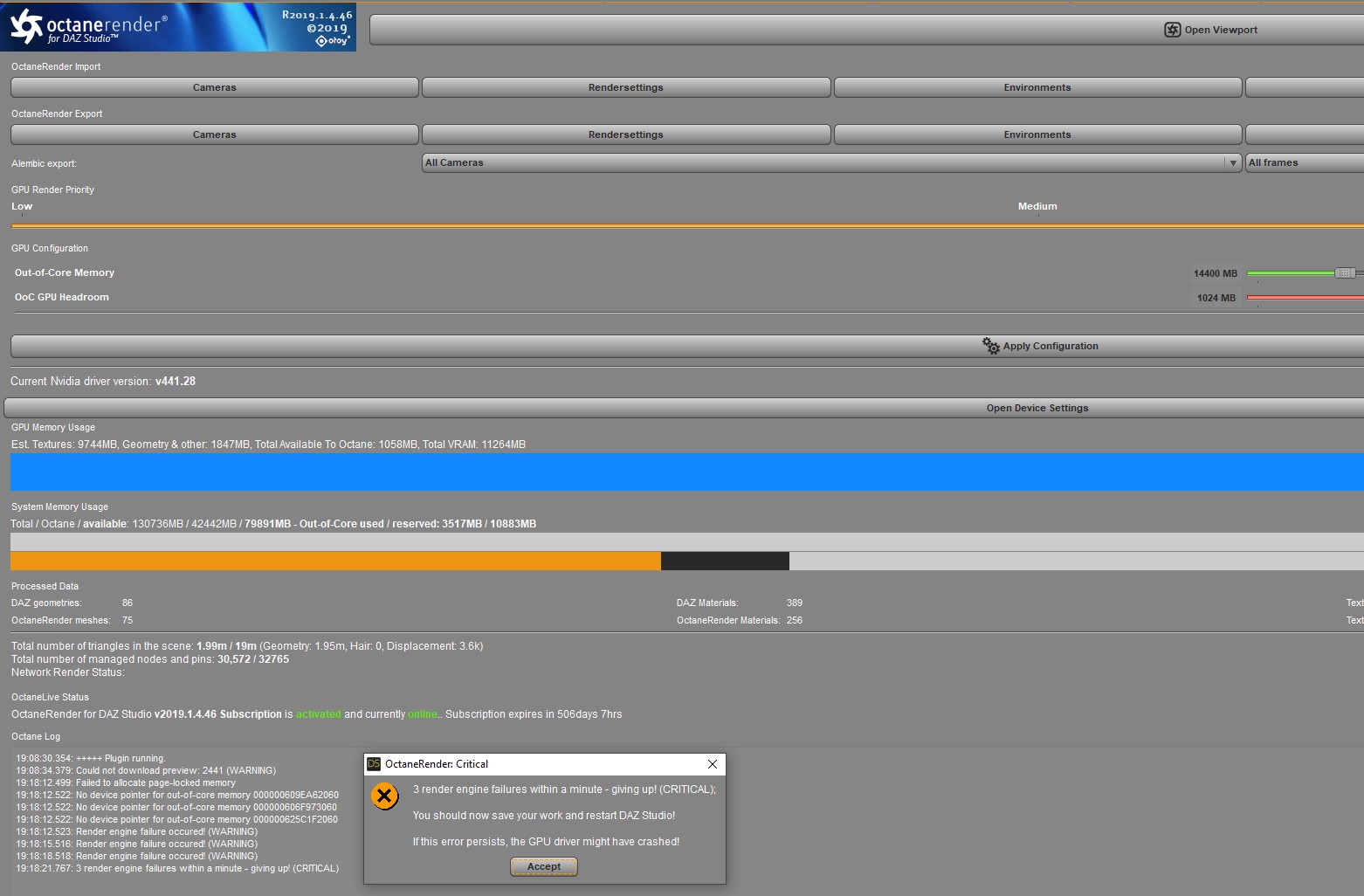Image resolution: width=1364 pixels, height=896 pixels.
Task: Click the orange System Memory Usage bar
Action: [x=335, y=561]
